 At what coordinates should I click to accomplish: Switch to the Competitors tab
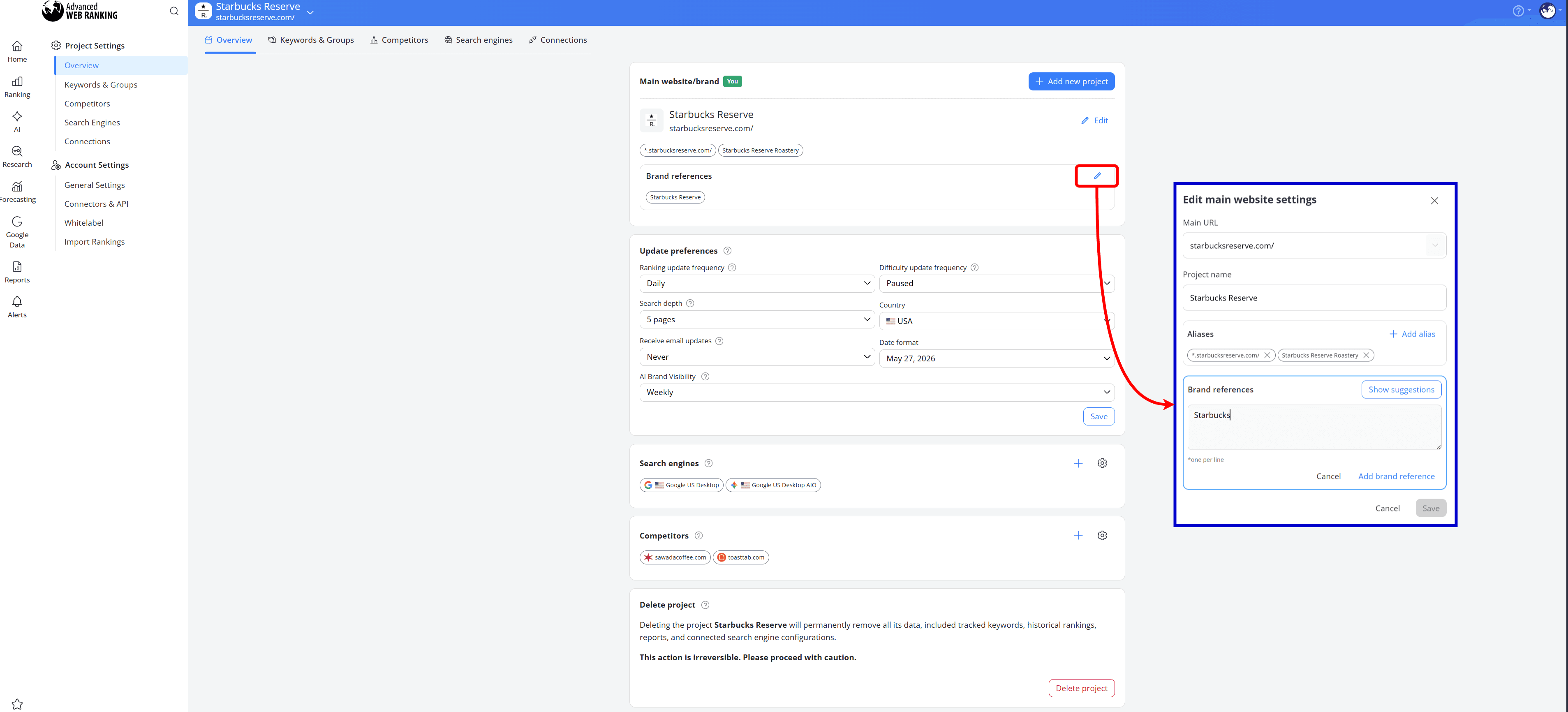tap(399, 40)
